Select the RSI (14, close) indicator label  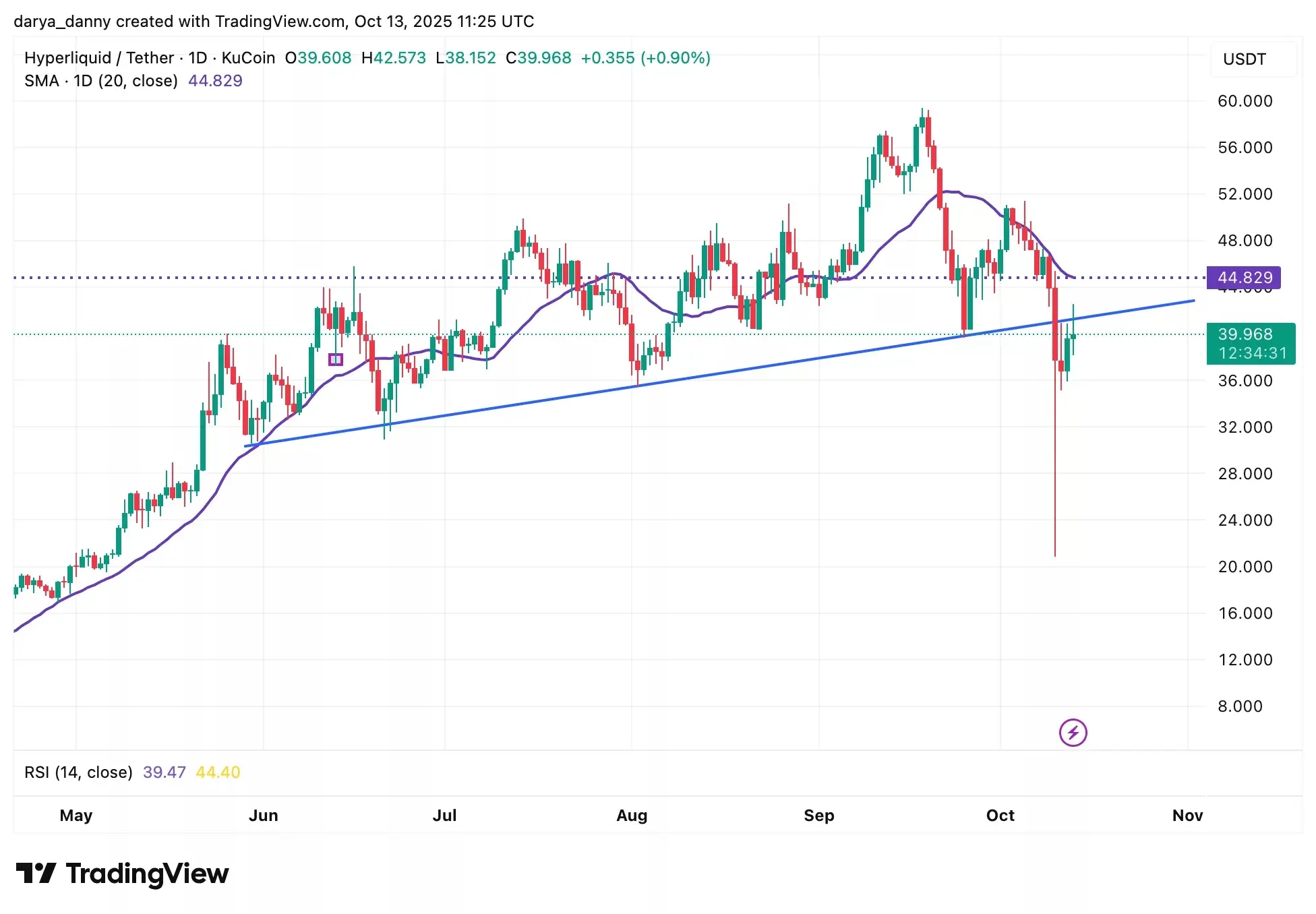[78, 772]
